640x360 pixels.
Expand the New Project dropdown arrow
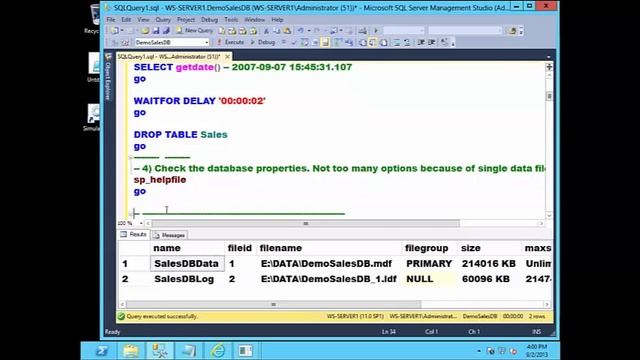click(122, 31)
